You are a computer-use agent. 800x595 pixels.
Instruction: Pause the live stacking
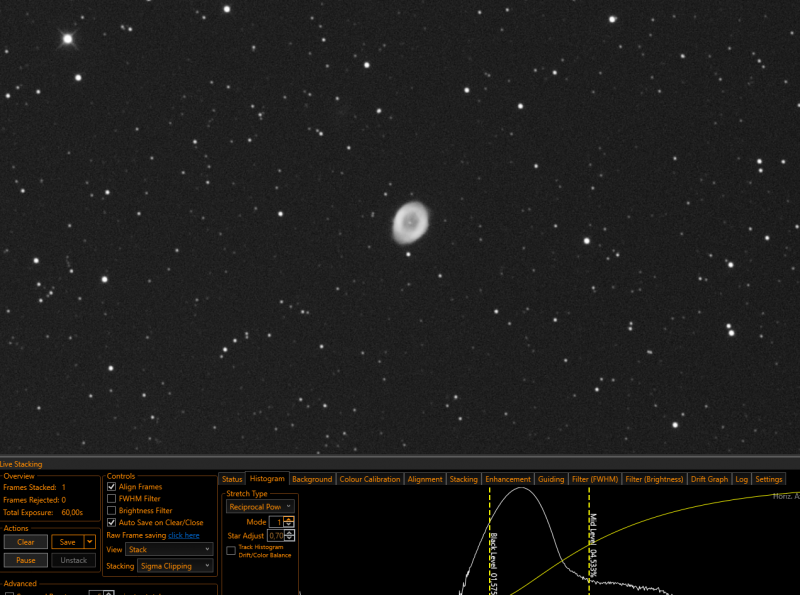[x=26, y=560]
